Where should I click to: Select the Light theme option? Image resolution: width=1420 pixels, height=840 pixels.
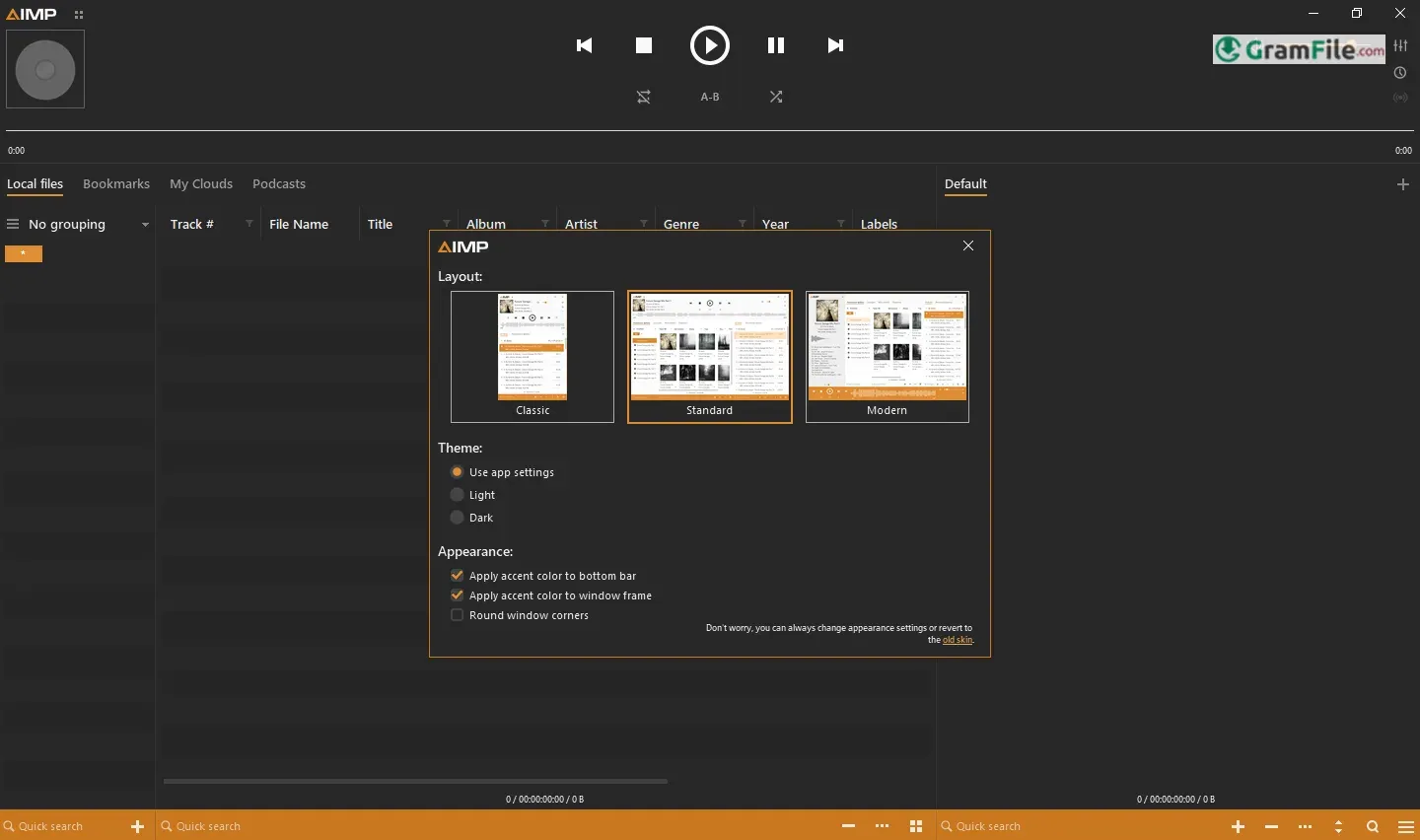point(472,495)
